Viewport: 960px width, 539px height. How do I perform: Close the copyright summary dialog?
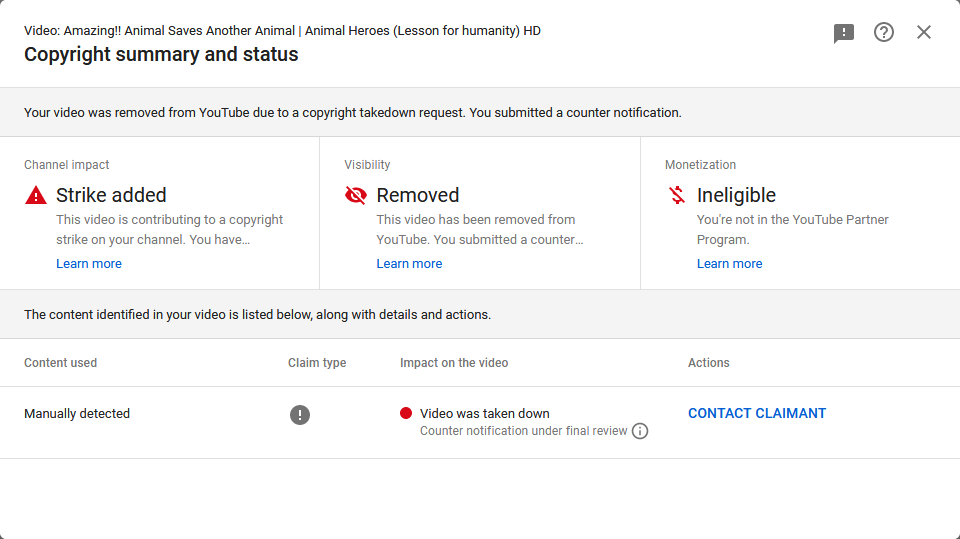click(924, 32)
